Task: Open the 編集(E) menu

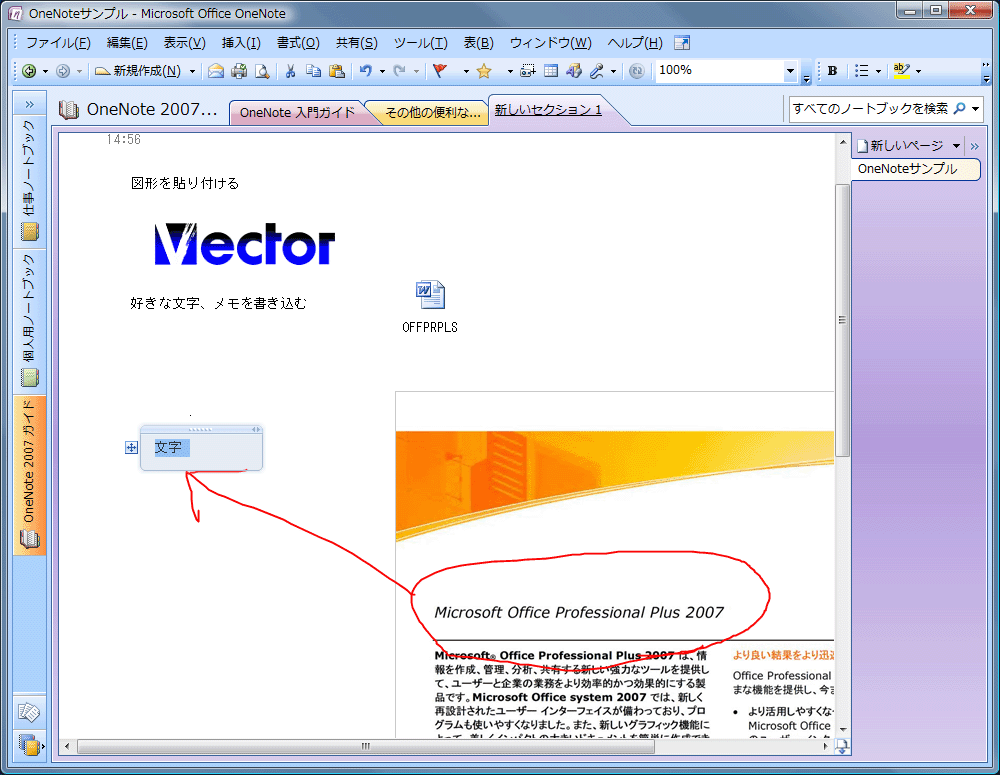Action: coord(127,43)
